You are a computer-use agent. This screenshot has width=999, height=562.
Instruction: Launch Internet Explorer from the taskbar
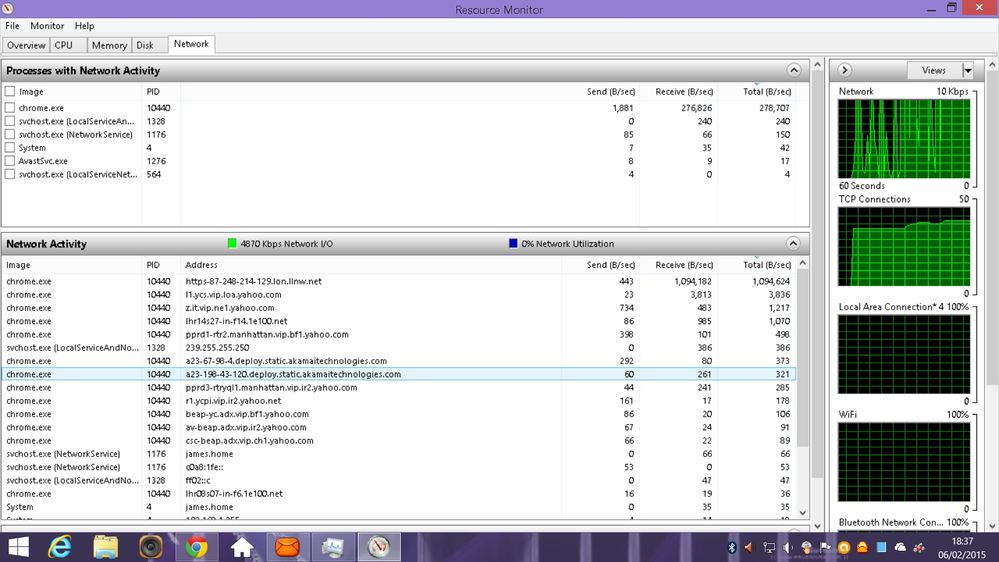(60, 547)
